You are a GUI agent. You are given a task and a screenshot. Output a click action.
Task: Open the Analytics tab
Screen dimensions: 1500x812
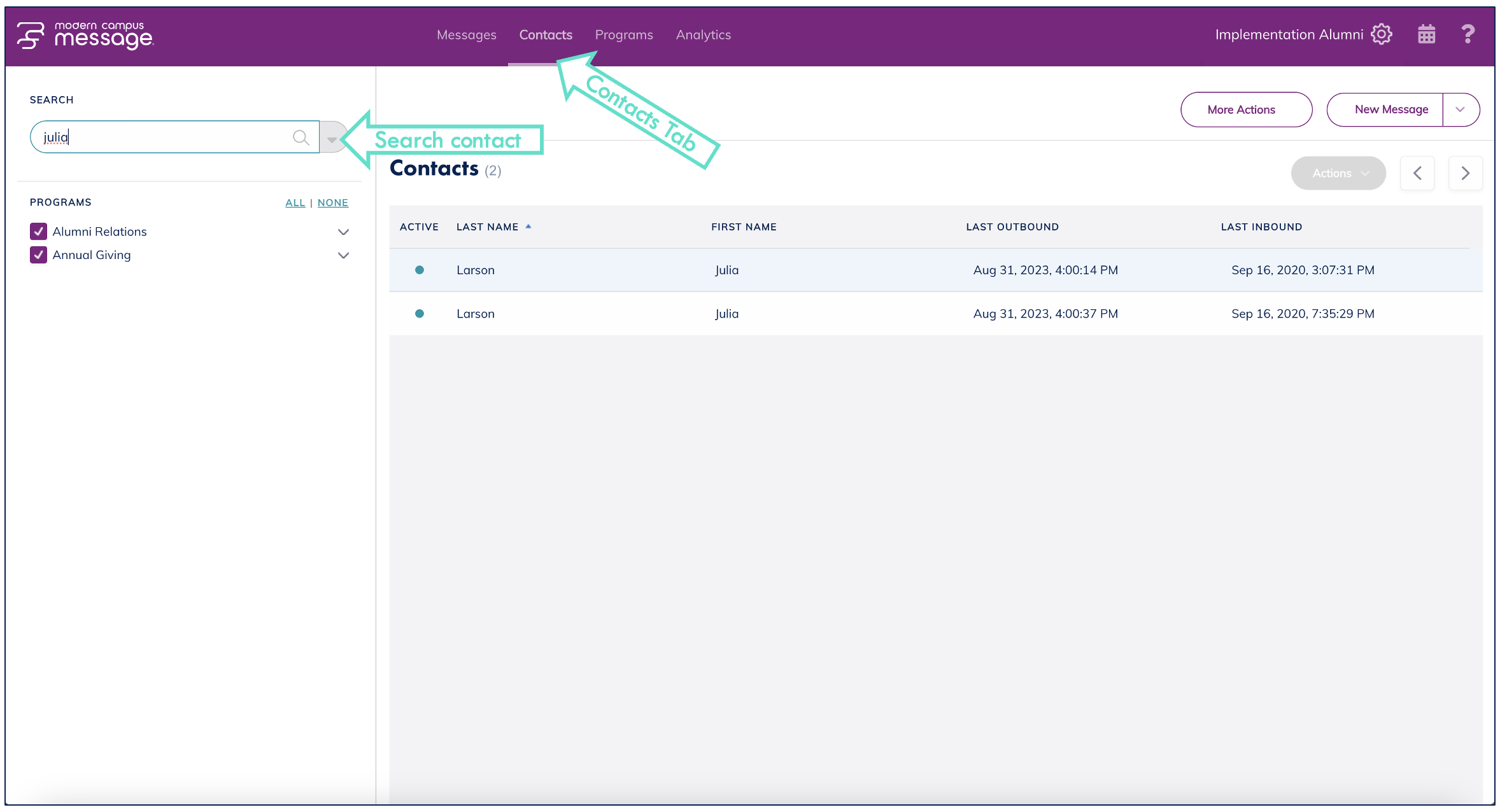click(703, 35)
